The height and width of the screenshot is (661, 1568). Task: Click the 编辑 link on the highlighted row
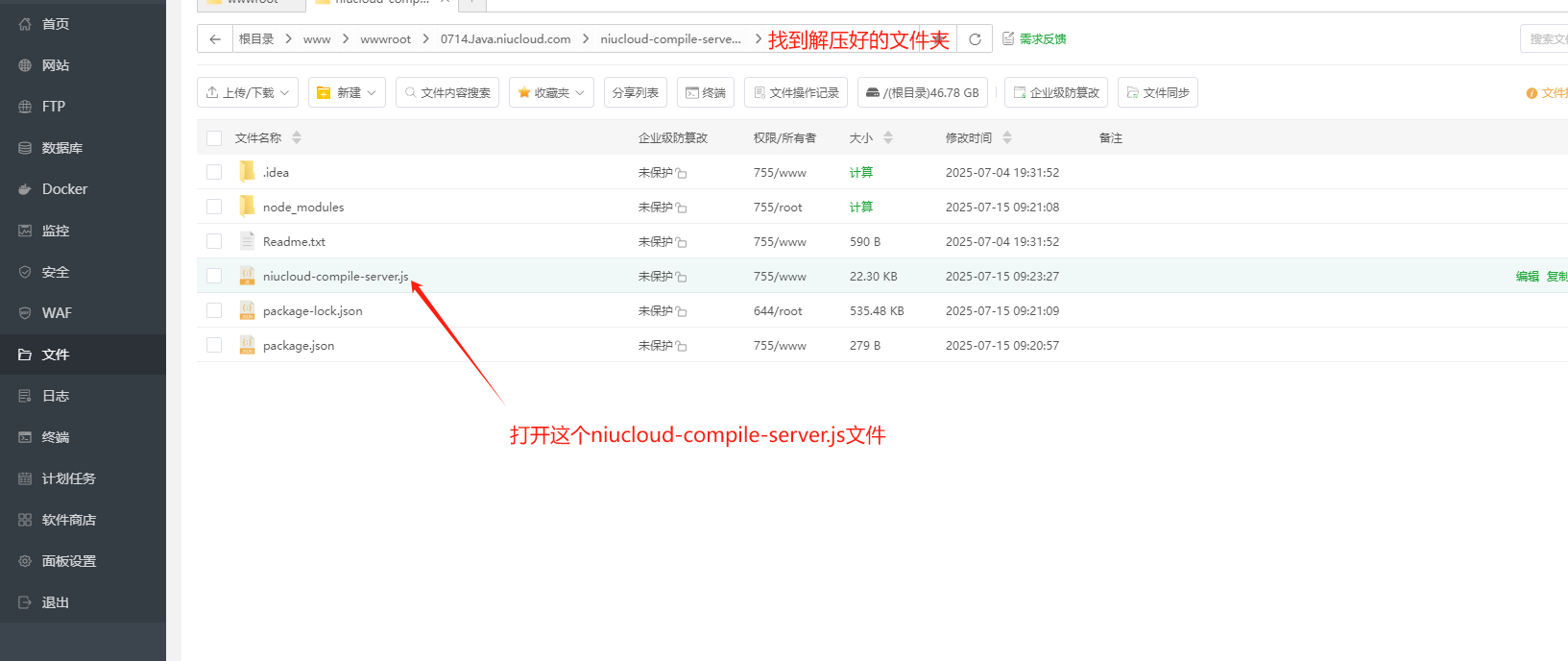(x=1527, y=276)
